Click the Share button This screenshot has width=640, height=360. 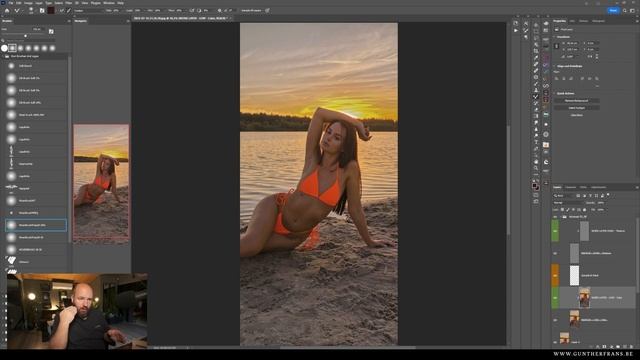coord(613,11)
